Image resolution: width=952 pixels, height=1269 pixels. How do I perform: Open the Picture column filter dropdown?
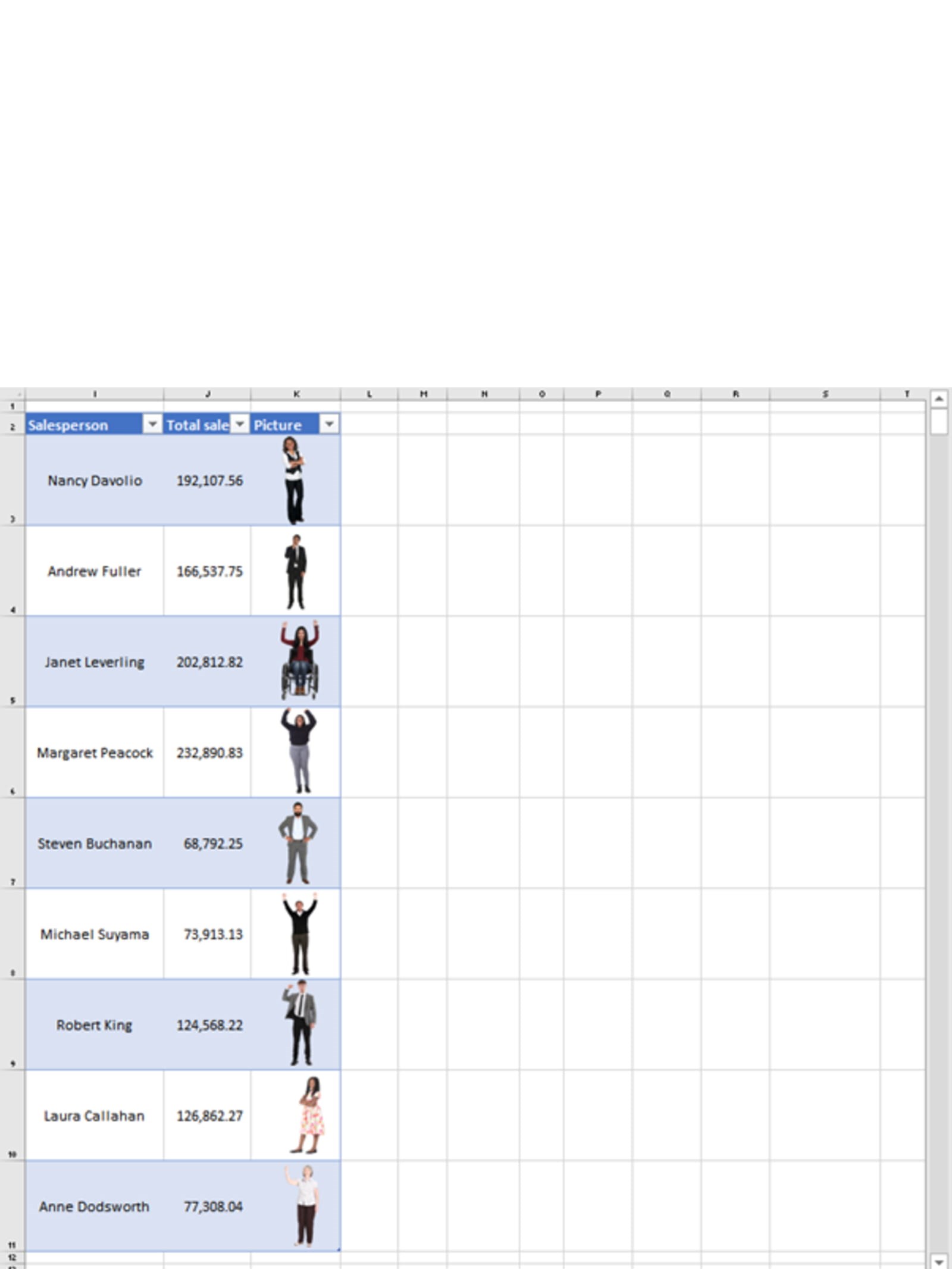(329, 424)
